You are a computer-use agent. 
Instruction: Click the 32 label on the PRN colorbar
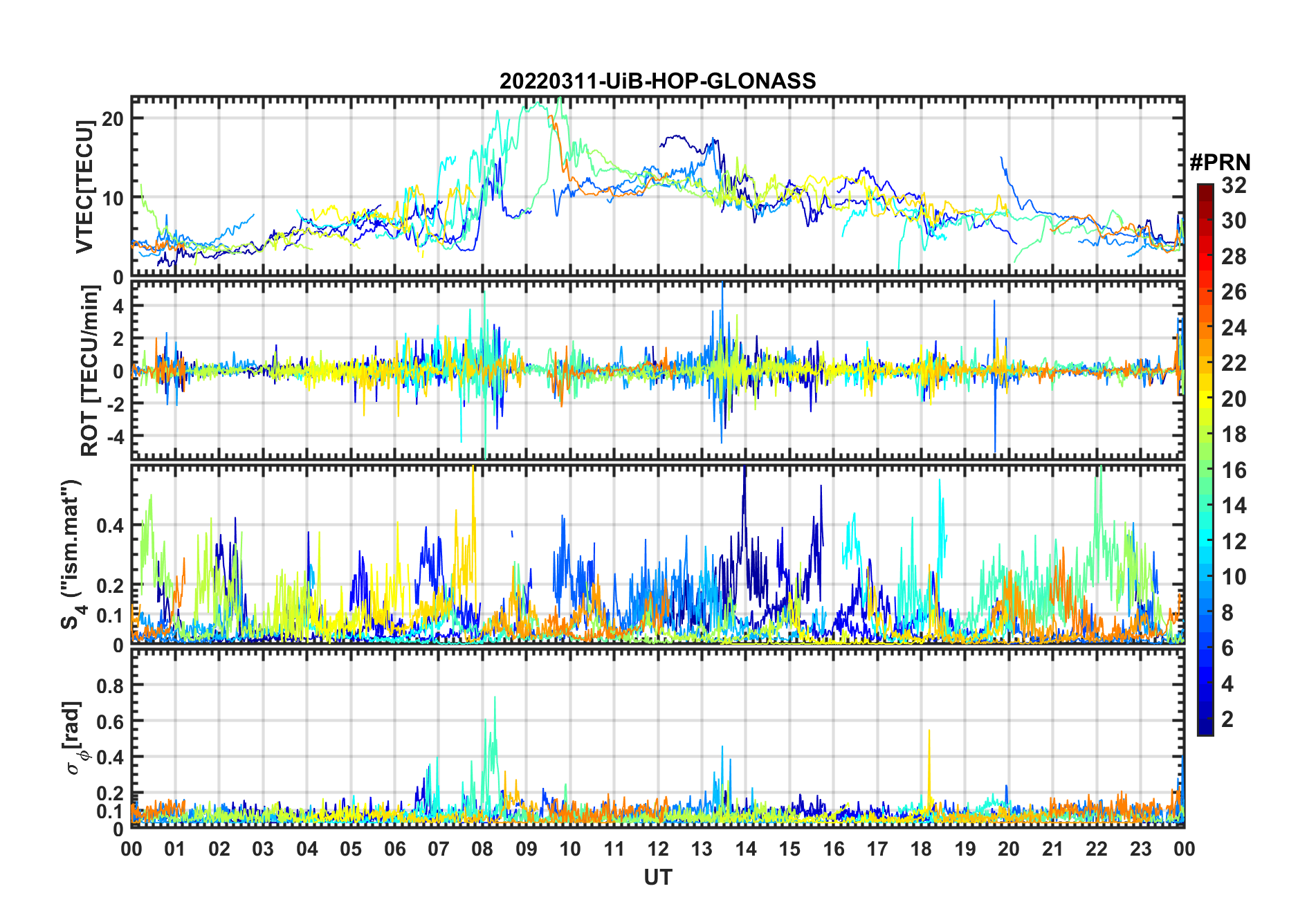[1234, 185]
